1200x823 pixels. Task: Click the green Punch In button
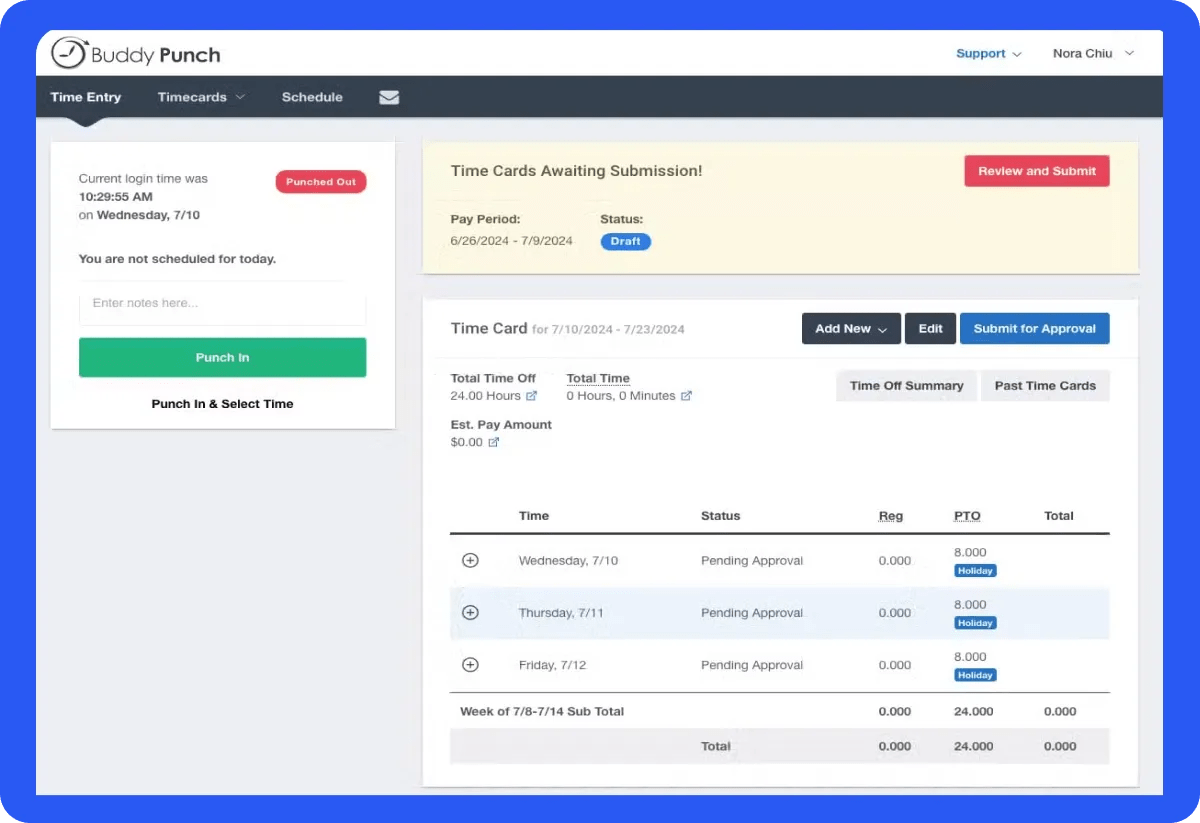click(222, 357)
